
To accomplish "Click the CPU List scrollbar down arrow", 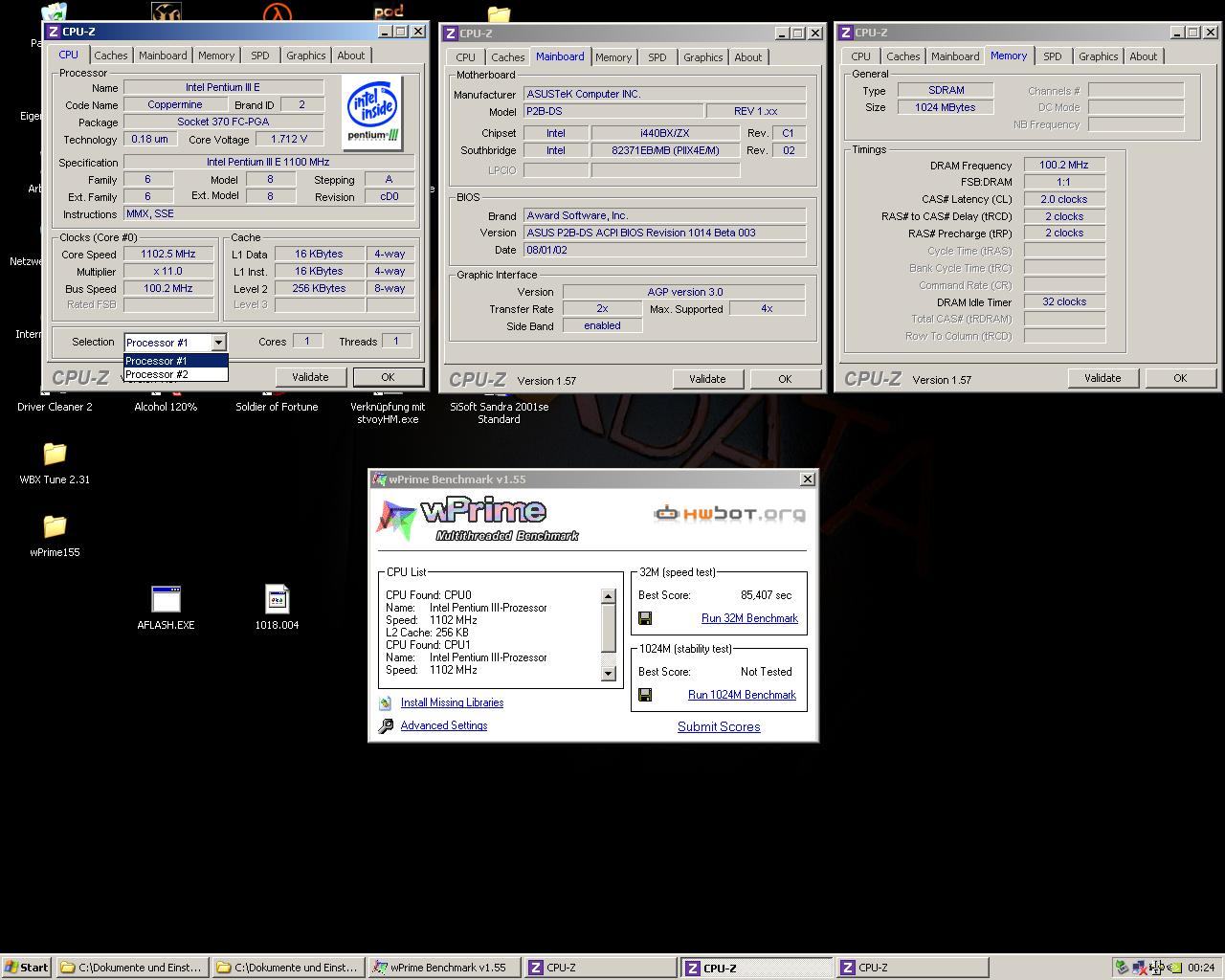I will pos(608,673).
